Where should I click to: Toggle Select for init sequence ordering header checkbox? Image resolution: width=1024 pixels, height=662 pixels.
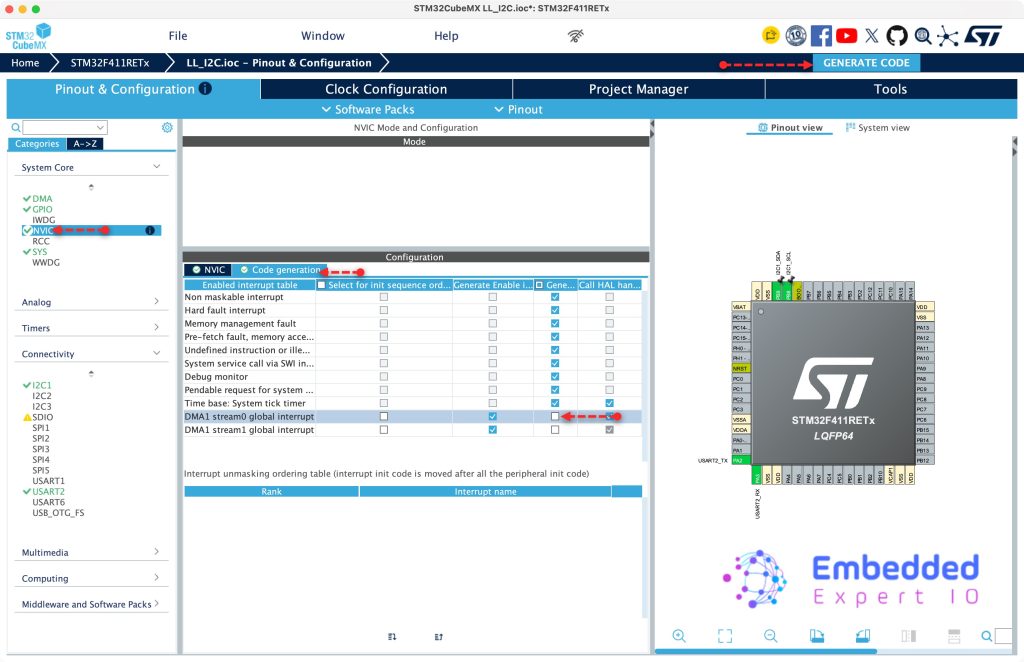[321, 285]
